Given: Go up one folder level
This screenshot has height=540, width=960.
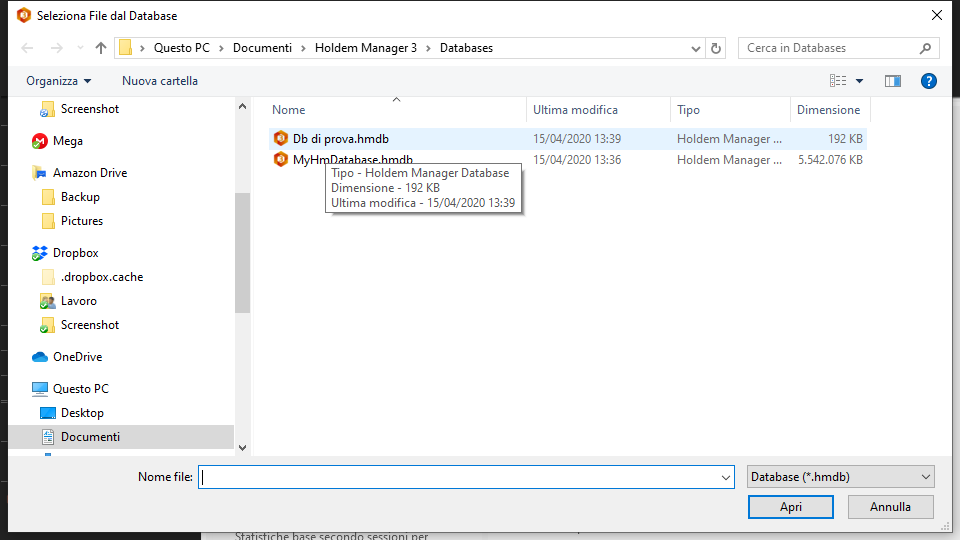Looking at the screenshot, I should click(x=101, y=48).
